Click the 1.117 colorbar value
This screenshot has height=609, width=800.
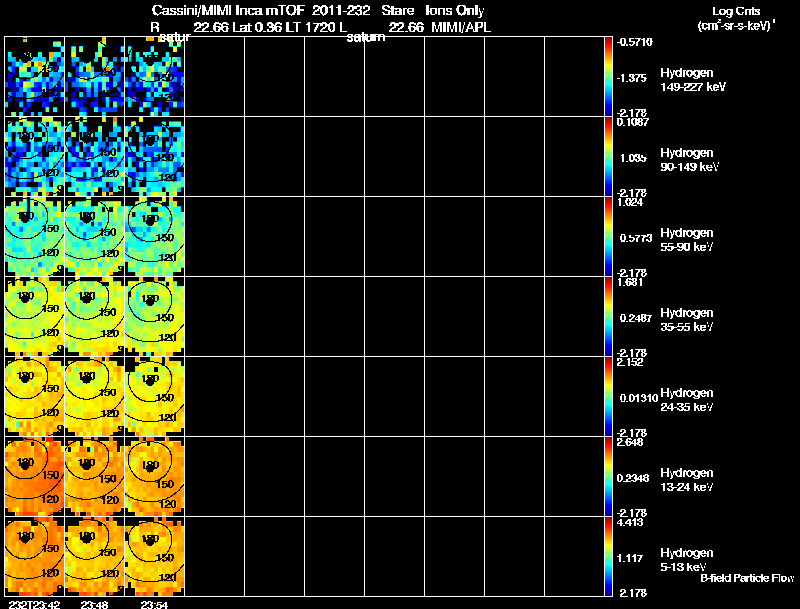click(629, 559)
